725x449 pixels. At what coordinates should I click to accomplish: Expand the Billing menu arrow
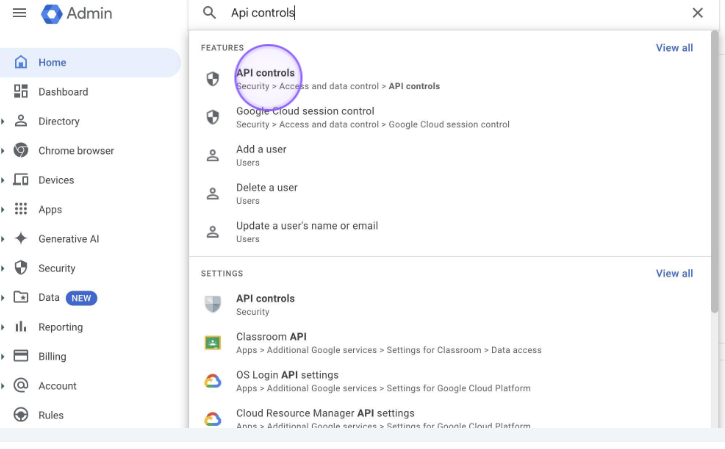pos(3,356)
